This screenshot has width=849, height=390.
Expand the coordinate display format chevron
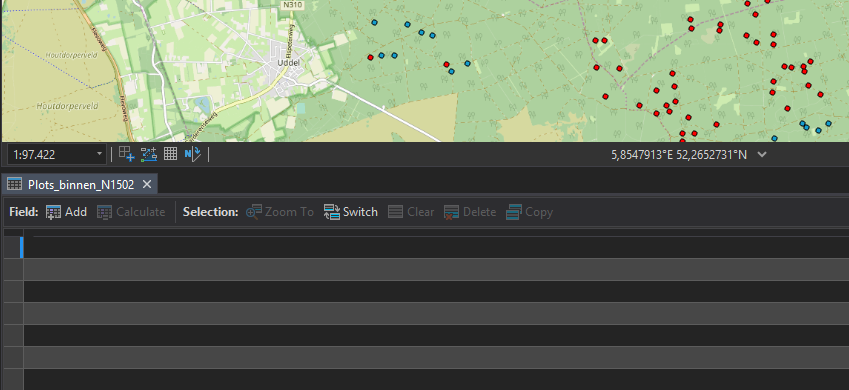pos(762,154)
